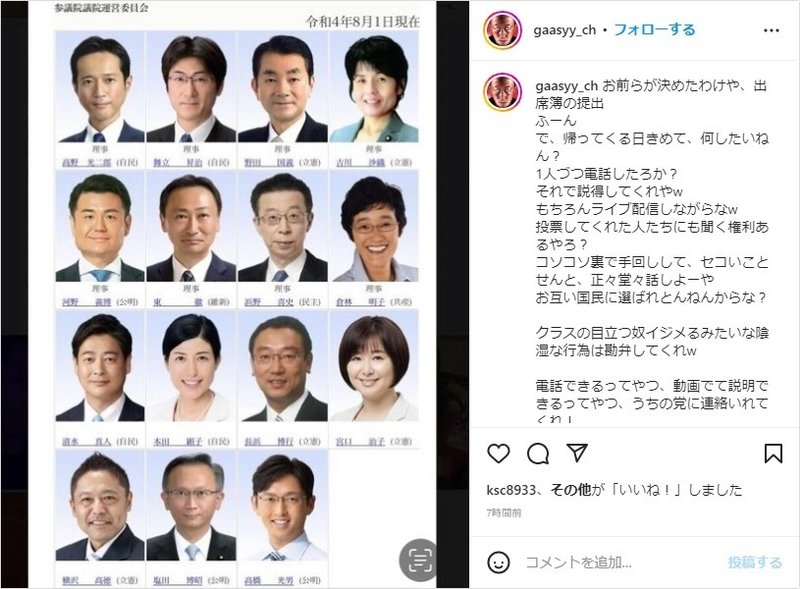Click the 投稿する post button
This screenshot has width=800, height=589.
coord(755,562)
